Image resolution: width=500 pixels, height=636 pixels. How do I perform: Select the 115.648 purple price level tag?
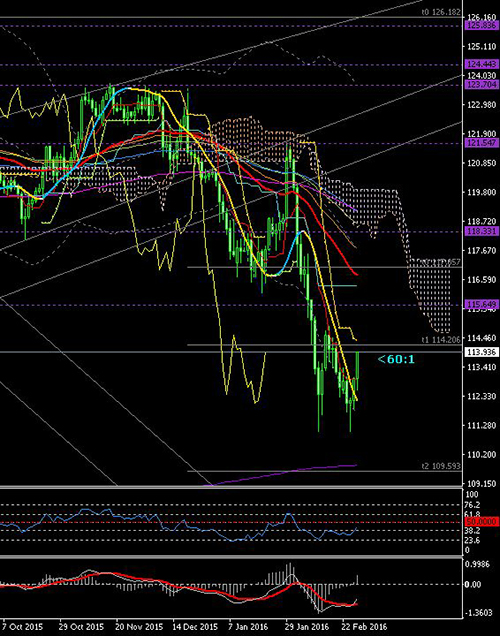tap(482, 305)
